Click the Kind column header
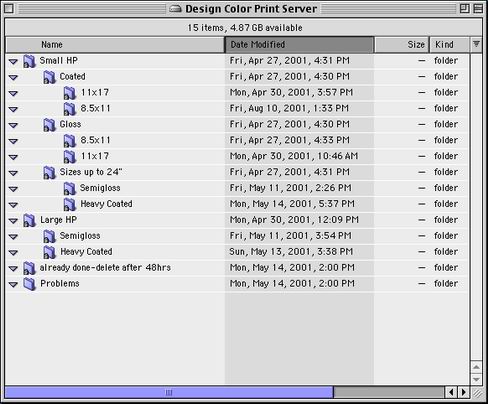 pyautogui.click(x=449, y=45)
